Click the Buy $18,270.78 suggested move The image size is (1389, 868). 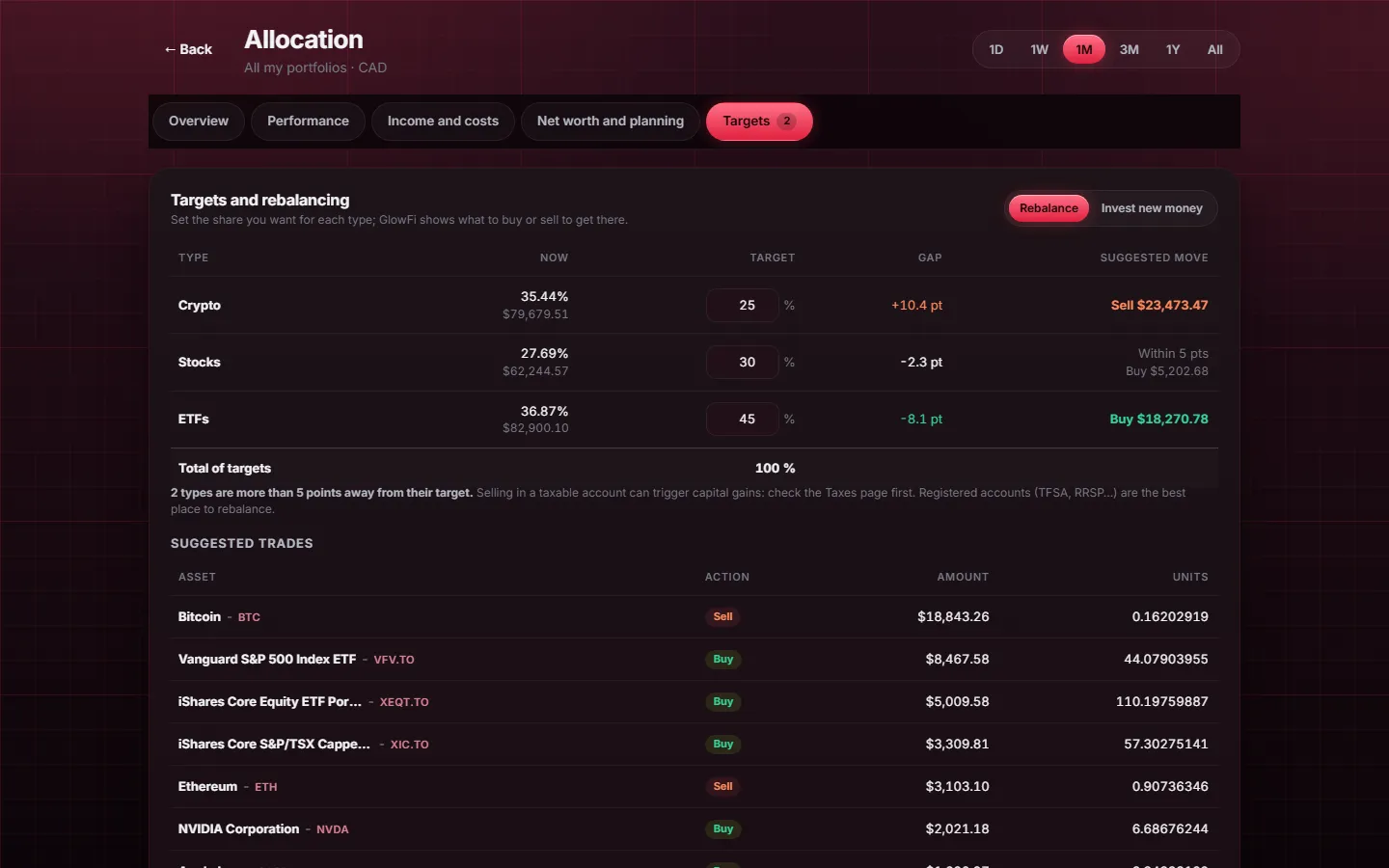tap(1158, 419)
